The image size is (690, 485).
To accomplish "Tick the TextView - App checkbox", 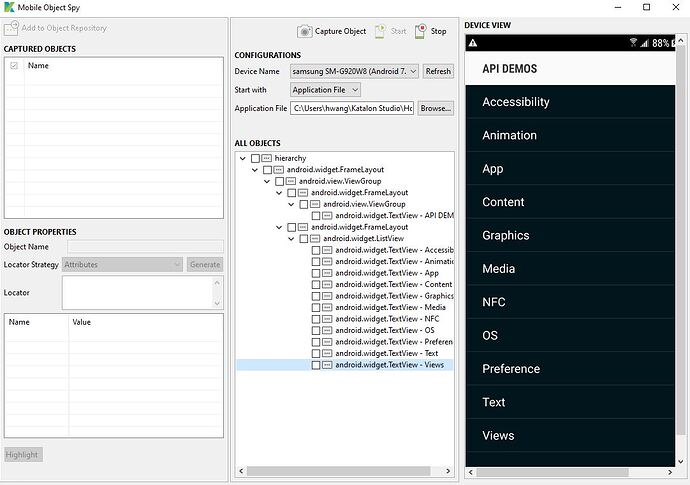I will click(316, 273).
